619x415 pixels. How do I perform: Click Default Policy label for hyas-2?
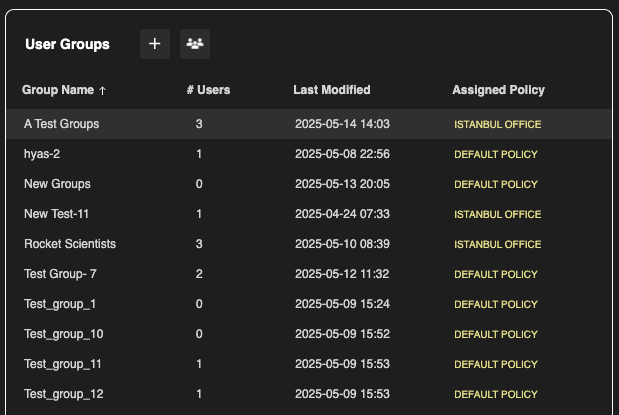[x=496, y=155]
